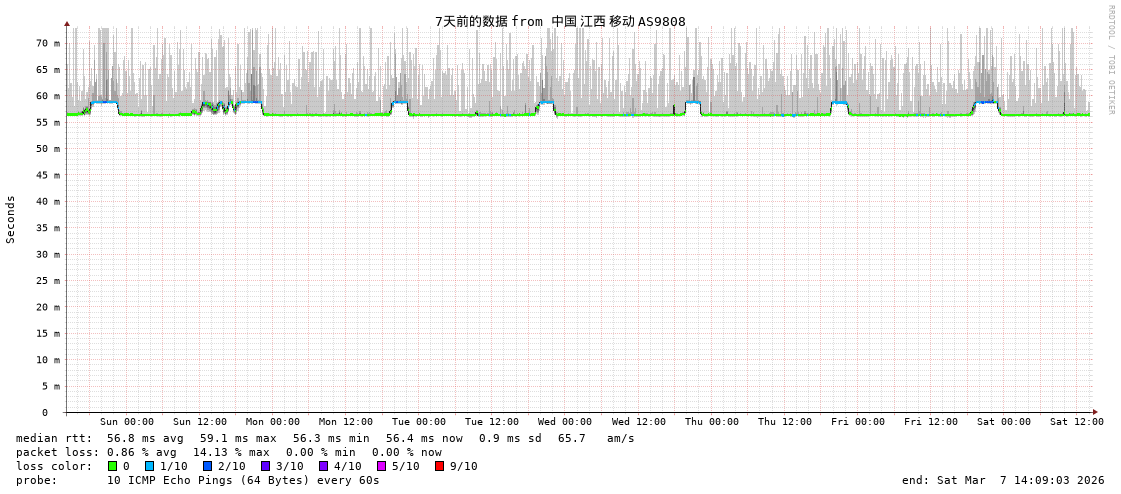Select the Mon 12:00 time axis label
This screenshot has height=494, width=1121.
(x=346, y=422)
